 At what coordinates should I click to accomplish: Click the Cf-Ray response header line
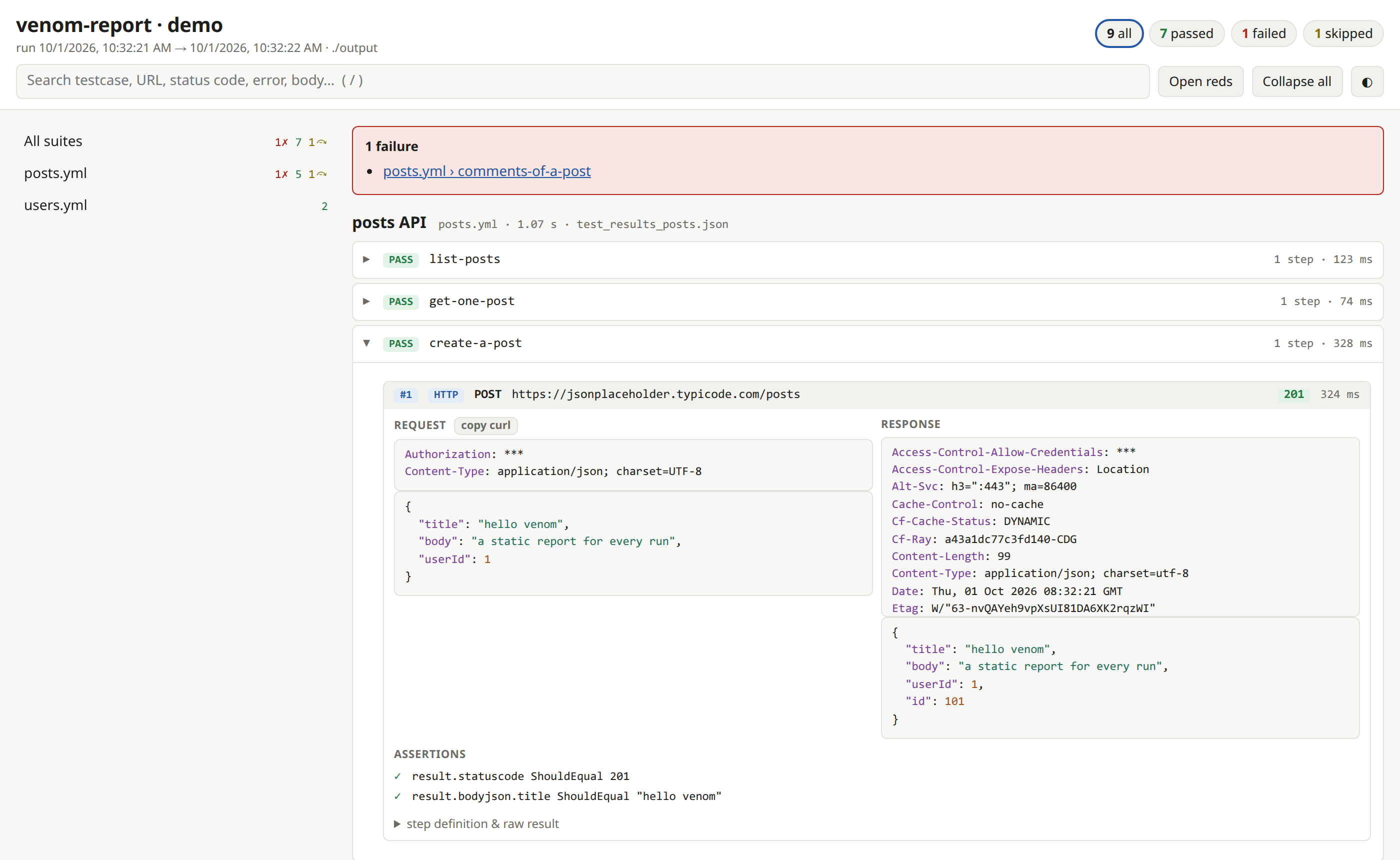984,539
